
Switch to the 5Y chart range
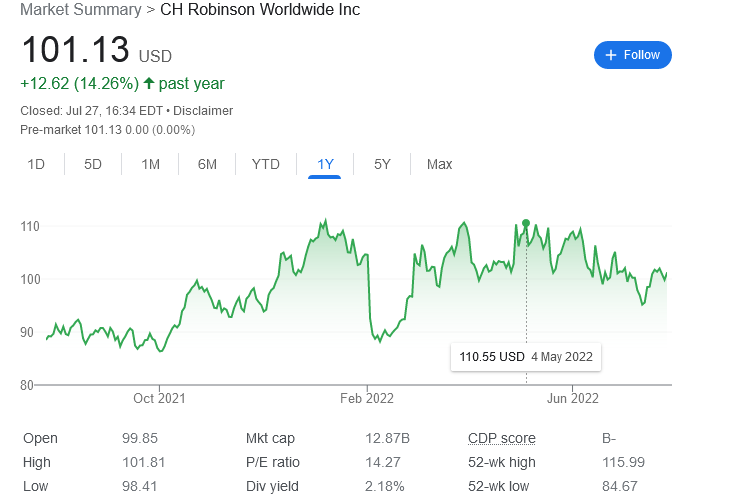382,164
